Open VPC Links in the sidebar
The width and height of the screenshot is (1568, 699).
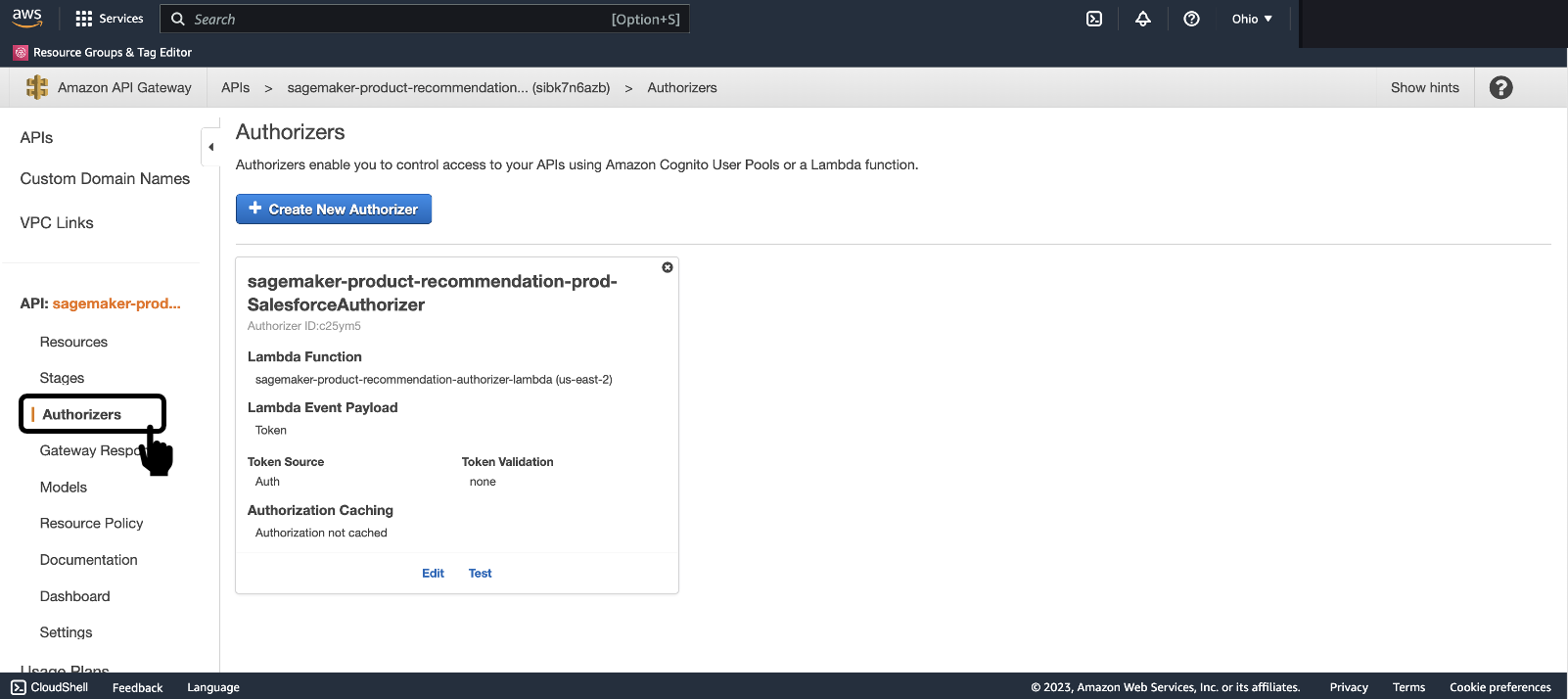tap(57, 222)
